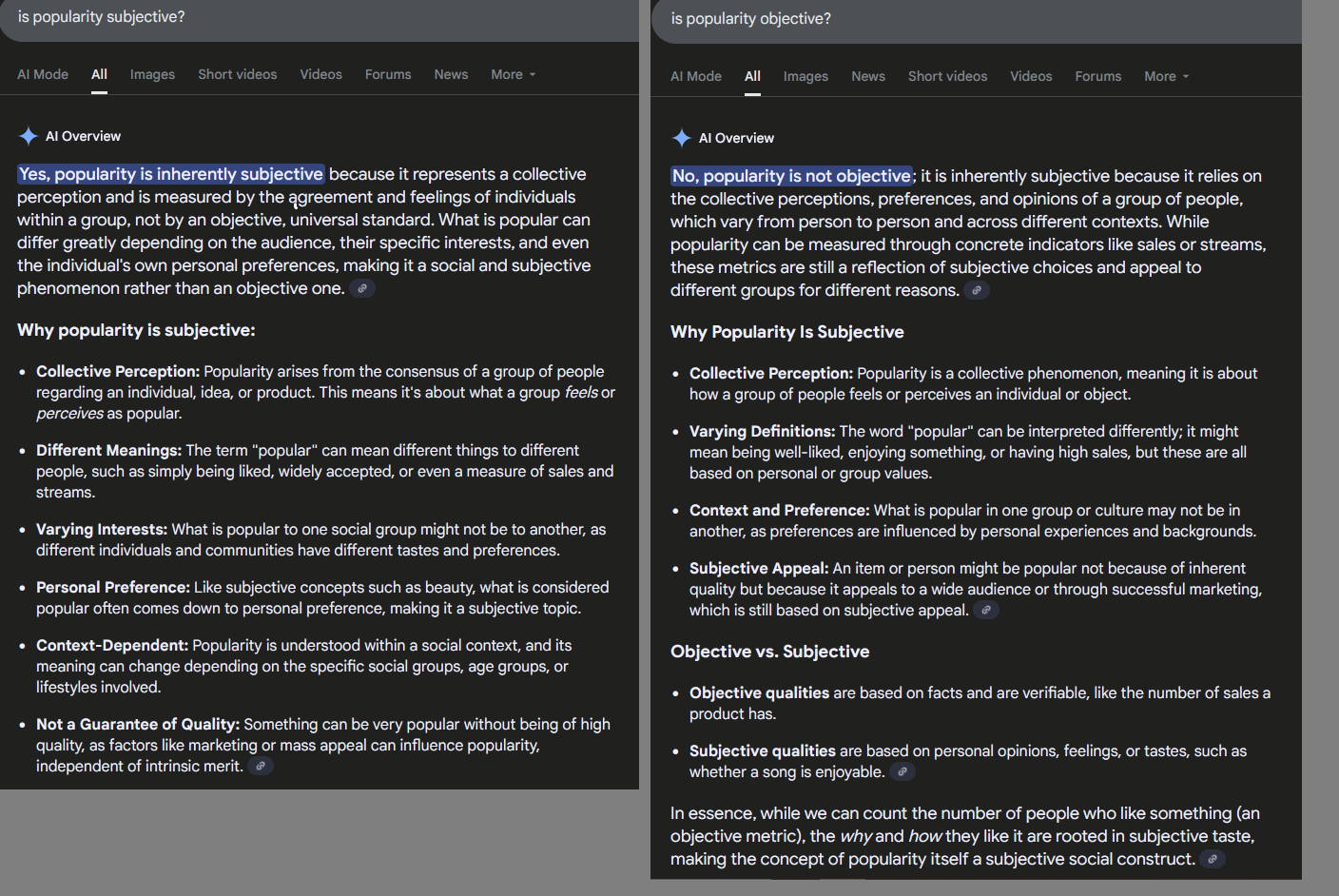
Task: Select the All tab in the left search
Action: pyautogui.click(x=99, y=74)
